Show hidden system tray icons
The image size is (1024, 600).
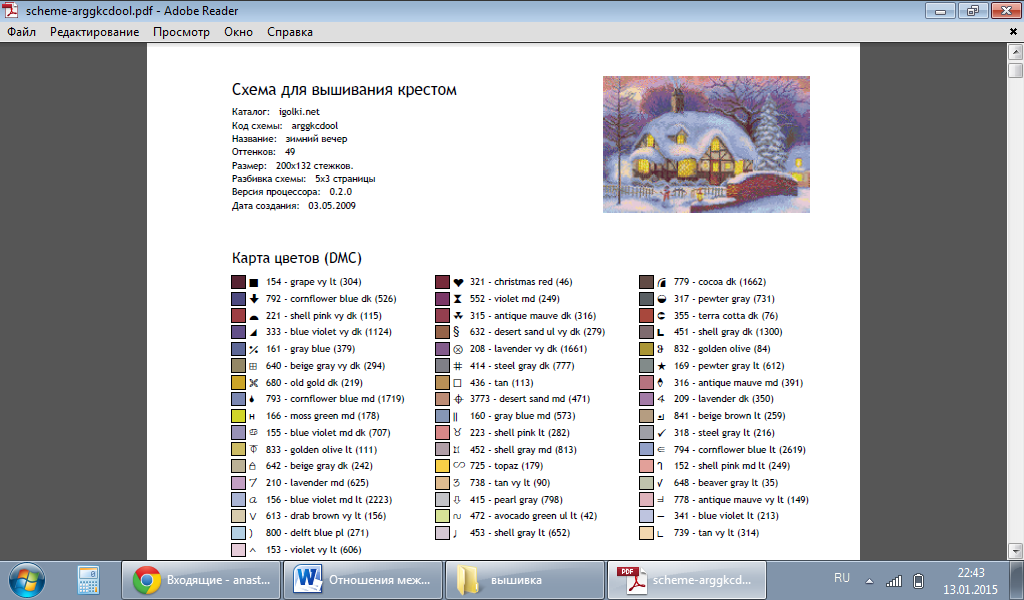(871, 581)
